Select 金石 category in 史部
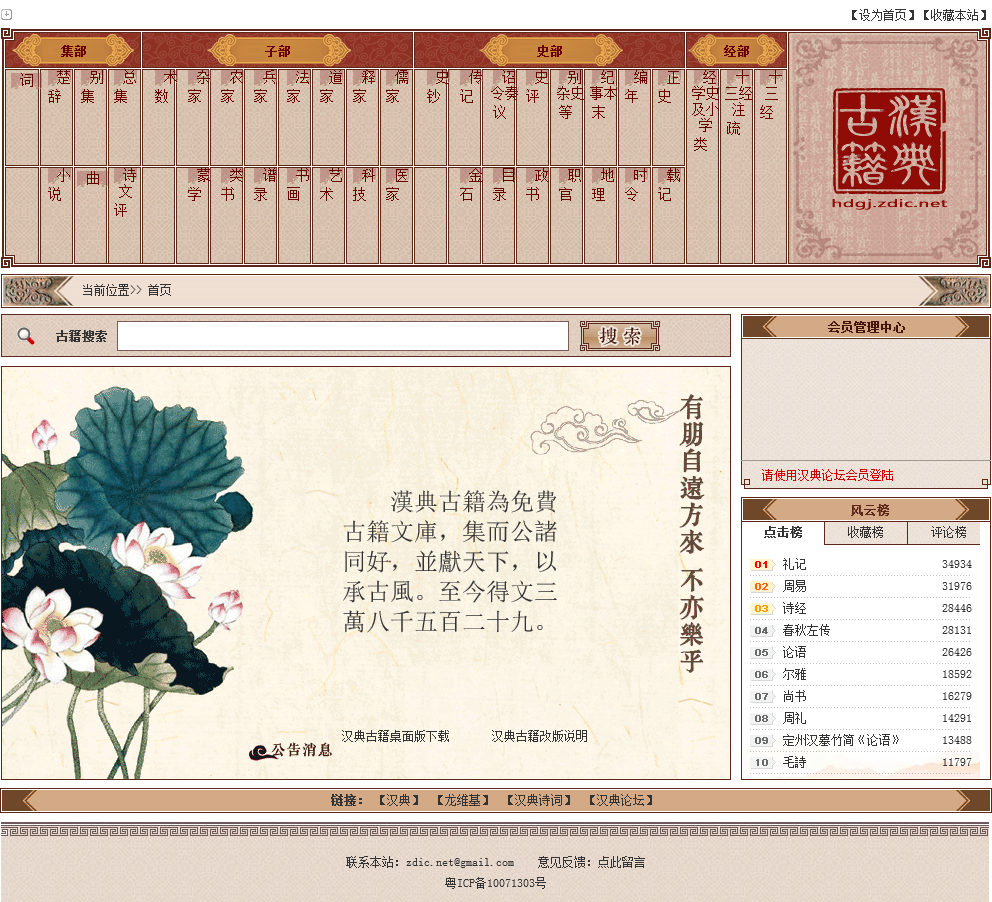Image resolution: width=992 pixels, height=902 pixels. coord(469,186)
